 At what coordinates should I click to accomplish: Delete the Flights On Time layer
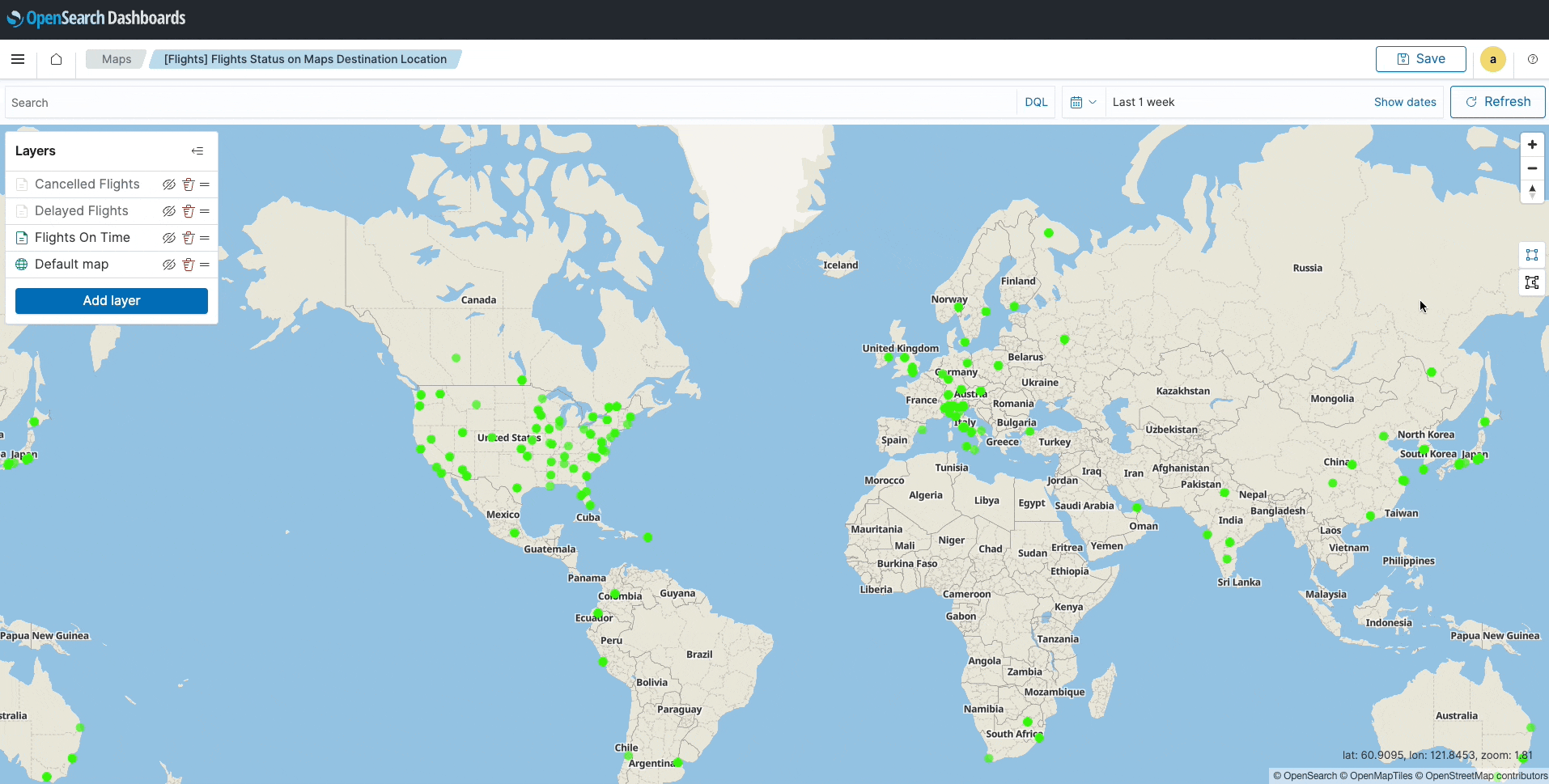pyautogui.click(x=188, y=238)
